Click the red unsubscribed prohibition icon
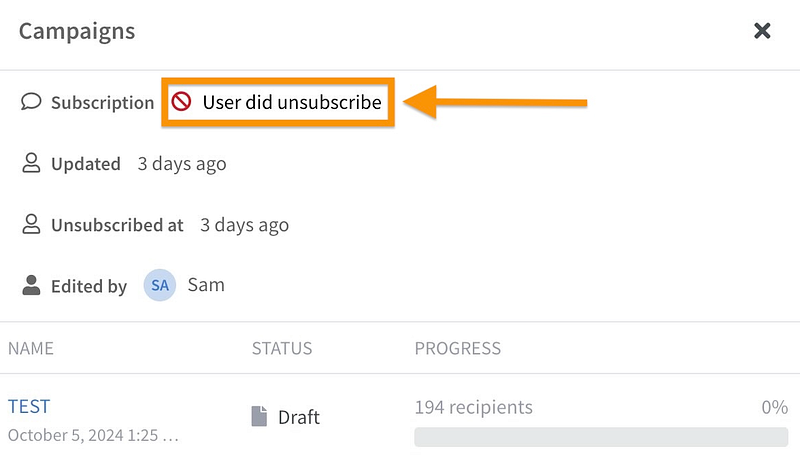800x462 pixels. pos(181,102)
